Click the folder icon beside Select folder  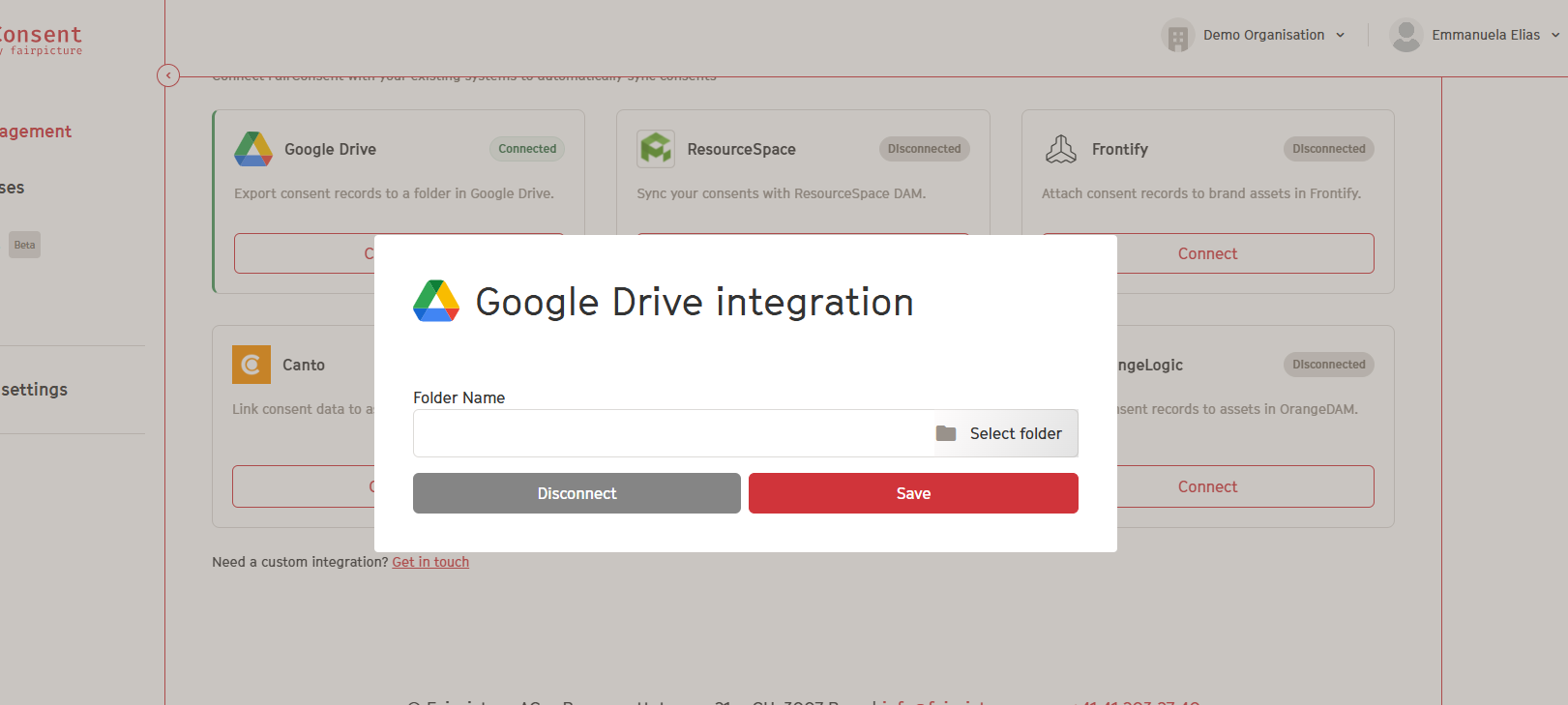(946, 433)
